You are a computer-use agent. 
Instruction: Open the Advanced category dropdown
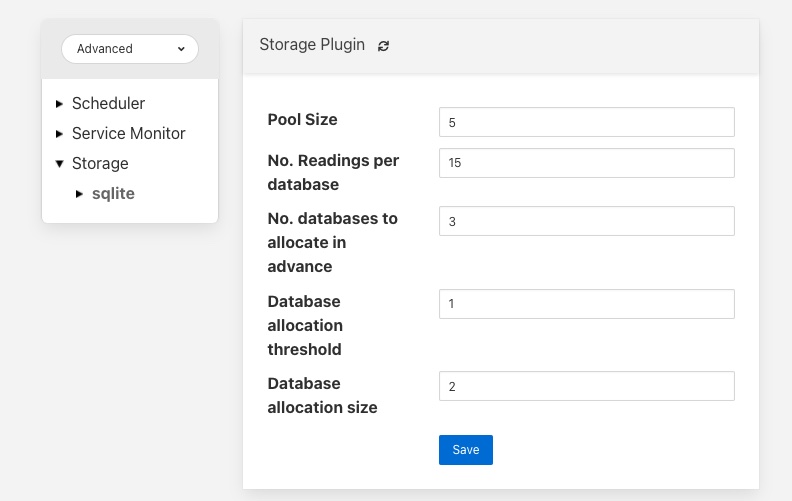[130, 48]
